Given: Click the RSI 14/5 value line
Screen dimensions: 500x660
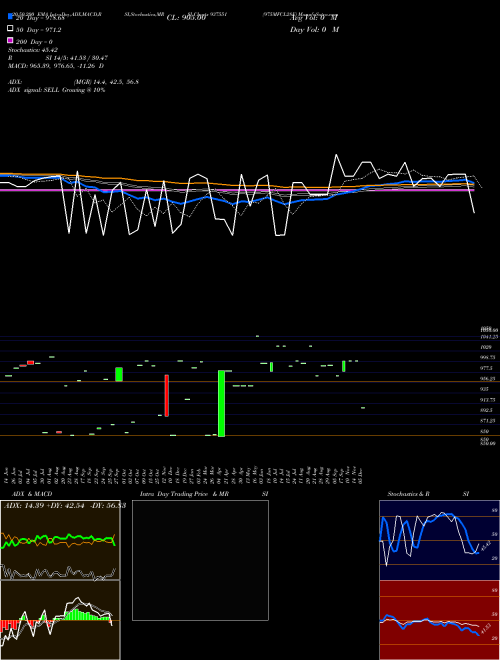Looking at the screenshot, I should pos(58,58).
